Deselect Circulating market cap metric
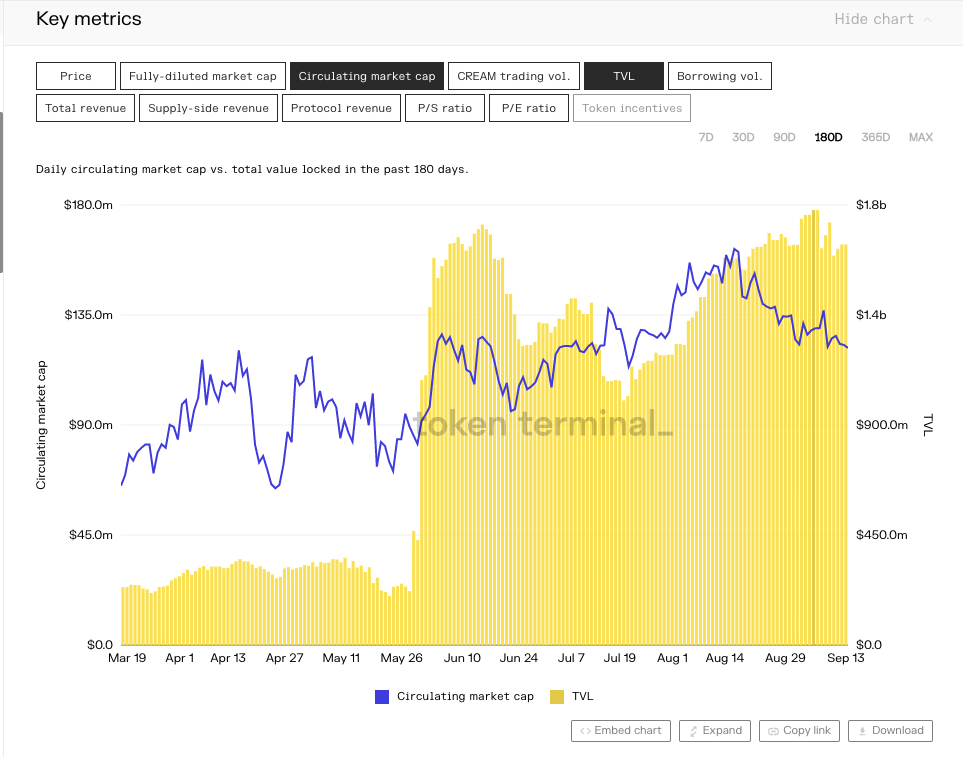Viewport: 963px width, 757px height. pyautogui.click(x=367, y=76)
